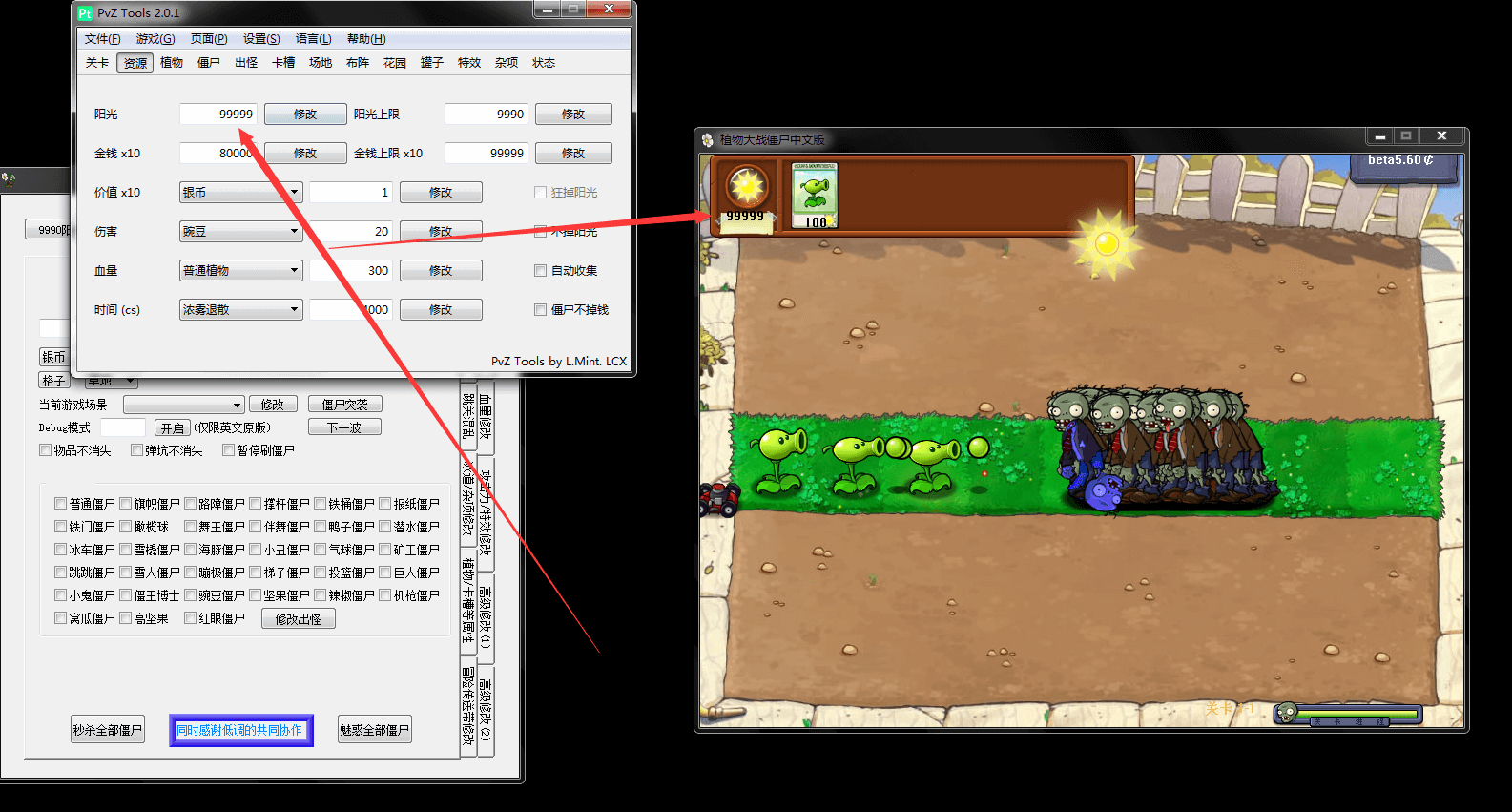Screen dimensions: 1512x812
Task: Click the 秒杀全部僵尸 button
Action: [108, 730]
